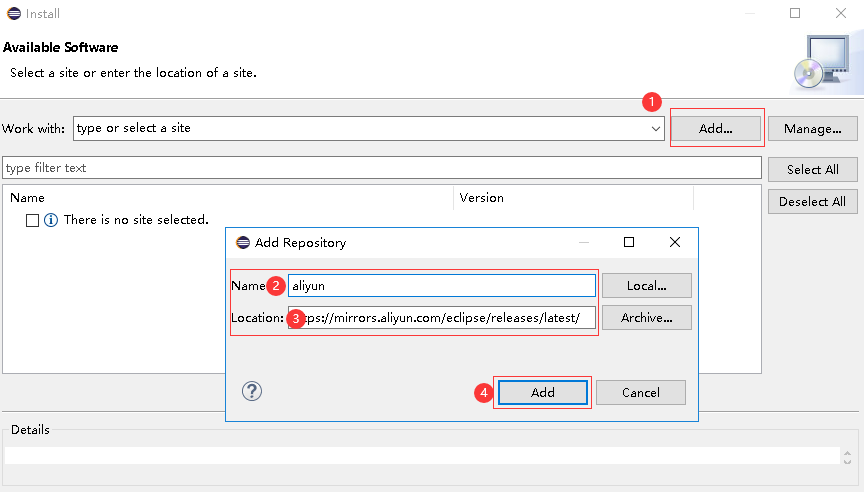864x492 pixels.
Task: Click the Name column header
Action: click(228, 198)
